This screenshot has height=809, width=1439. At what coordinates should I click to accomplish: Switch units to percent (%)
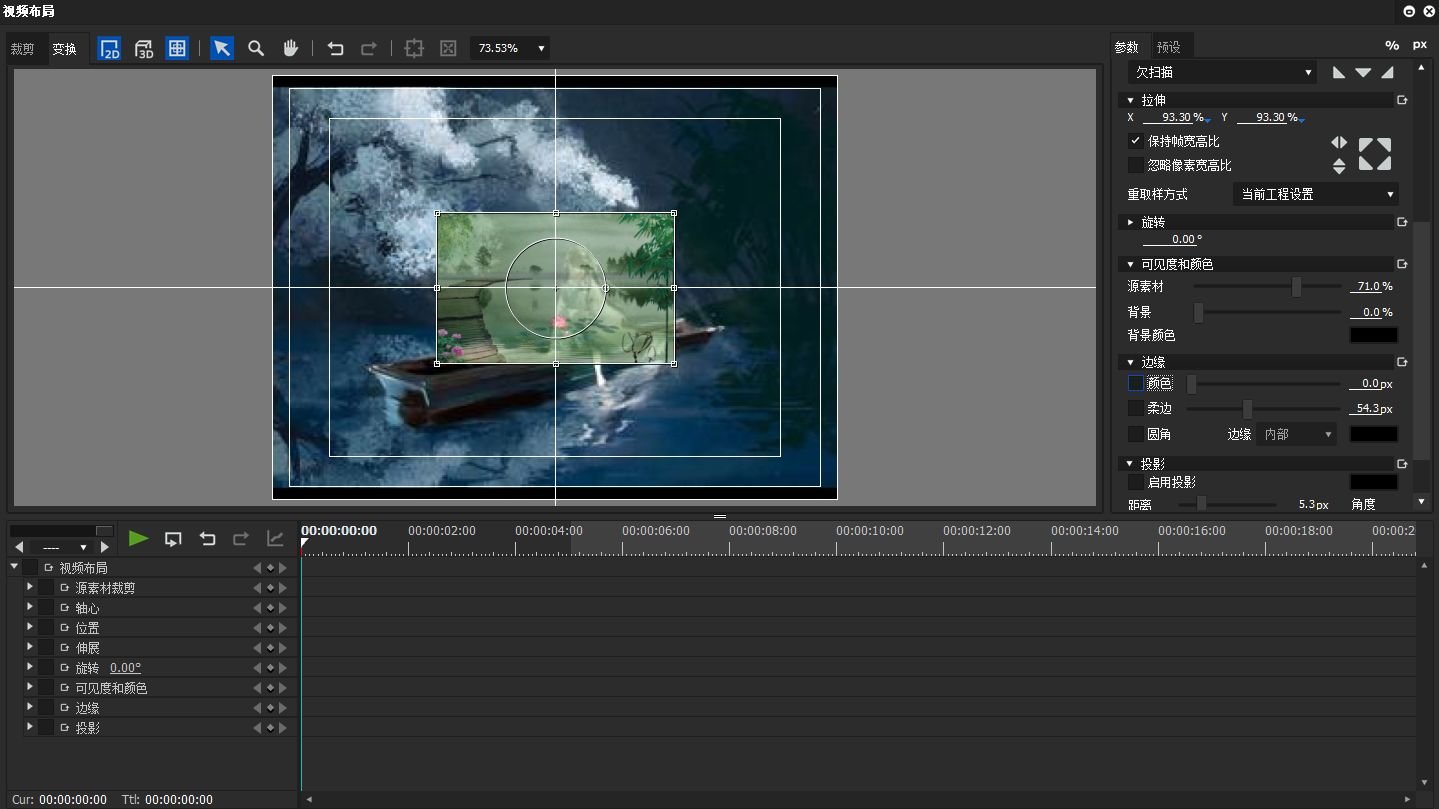(x=1391, y=45)
